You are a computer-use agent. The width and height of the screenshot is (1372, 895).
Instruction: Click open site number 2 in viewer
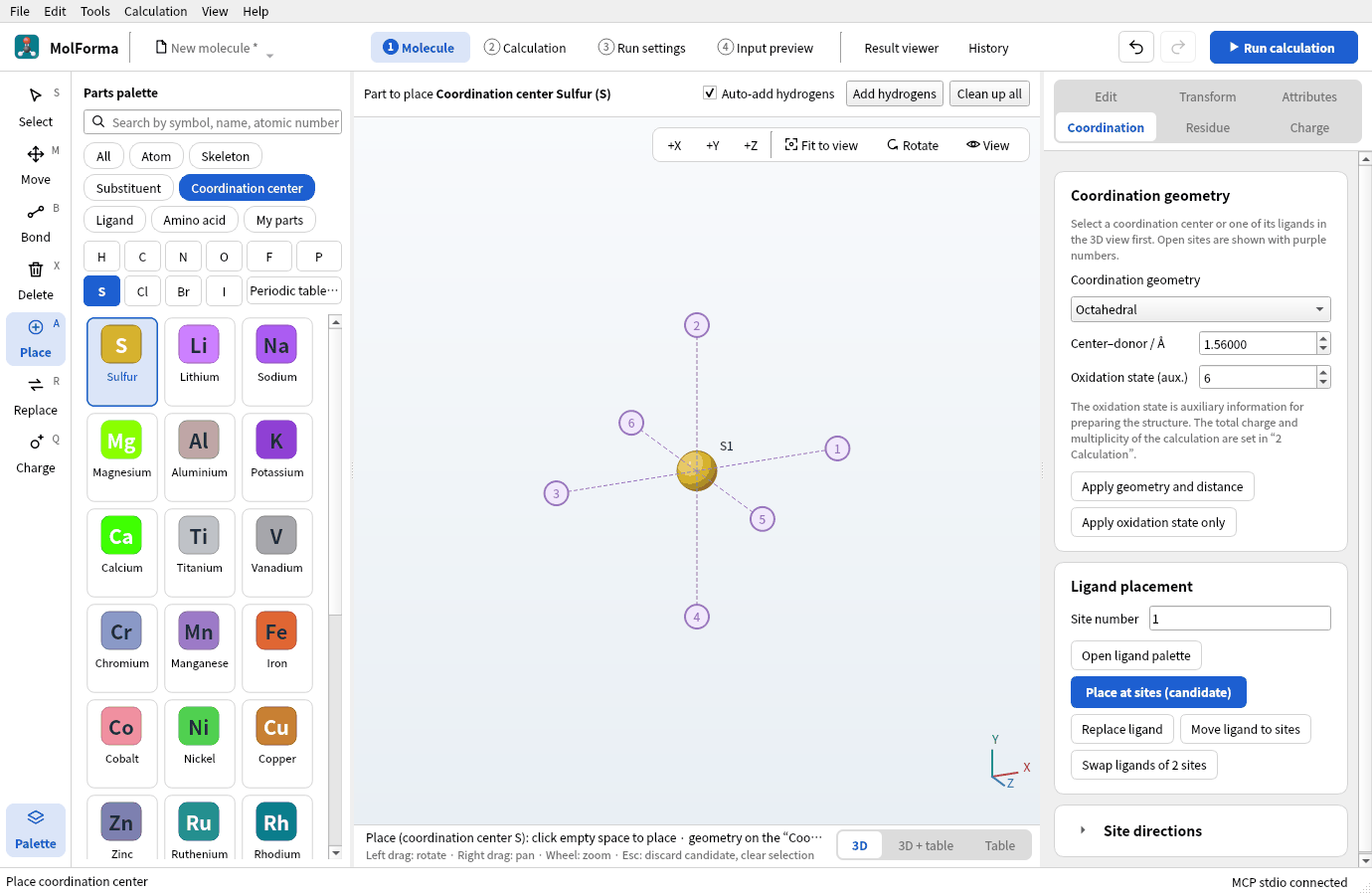click(697, 325)
